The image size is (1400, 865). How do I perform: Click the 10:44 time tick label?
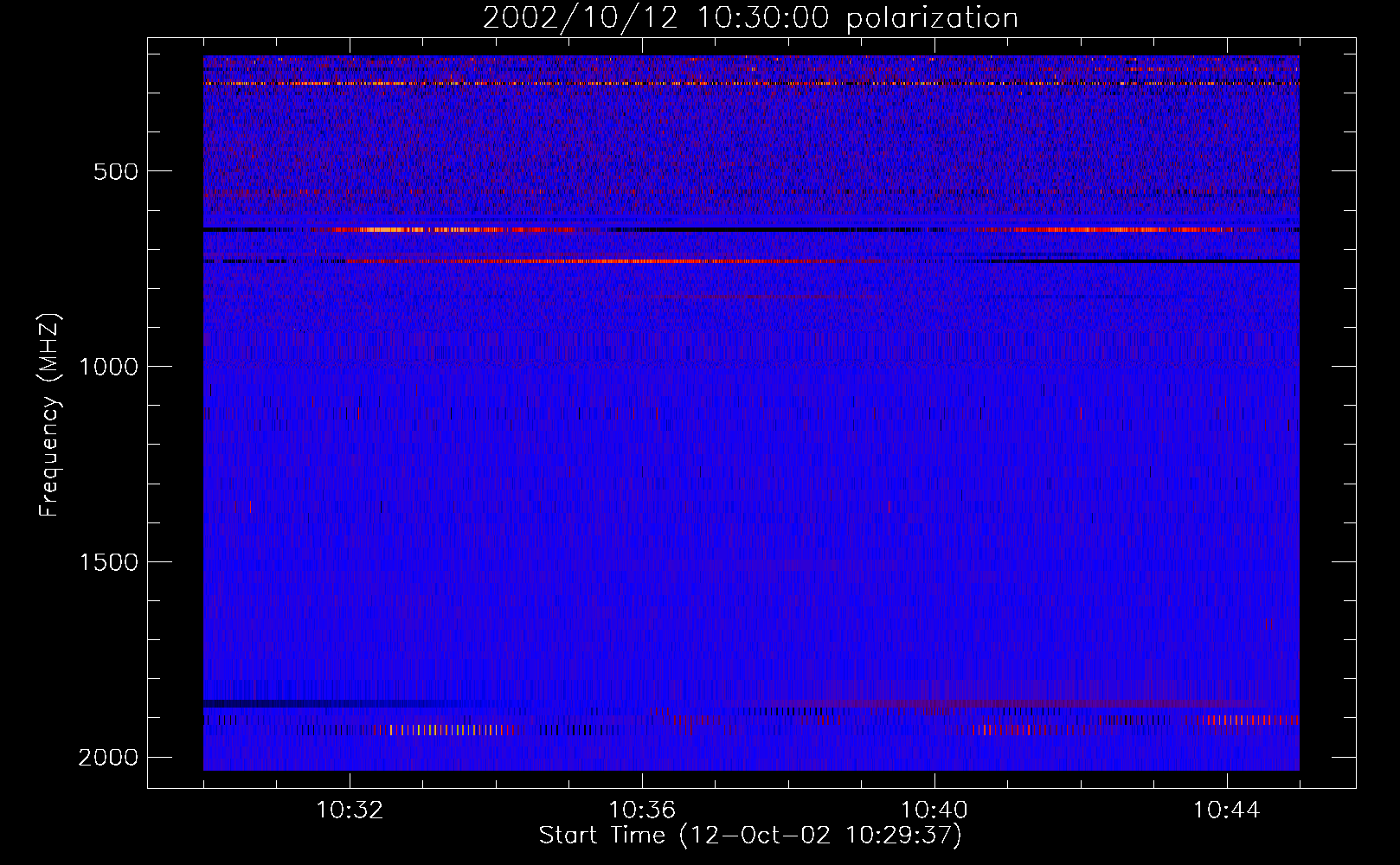[x=1227, y=811]
